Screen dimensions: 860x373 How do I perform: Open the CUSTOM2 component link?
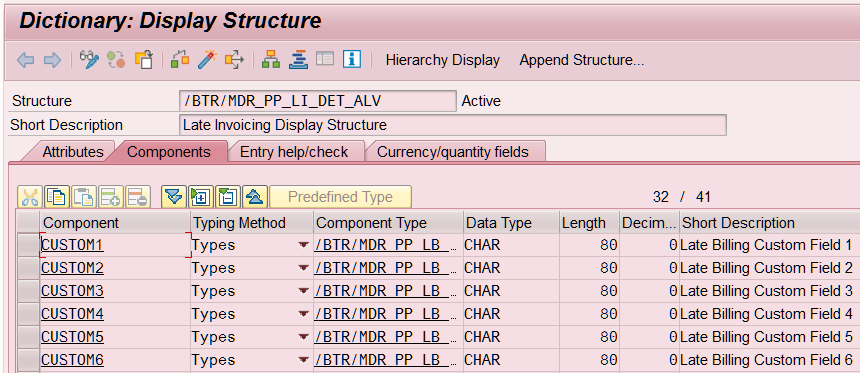[72, 268]
